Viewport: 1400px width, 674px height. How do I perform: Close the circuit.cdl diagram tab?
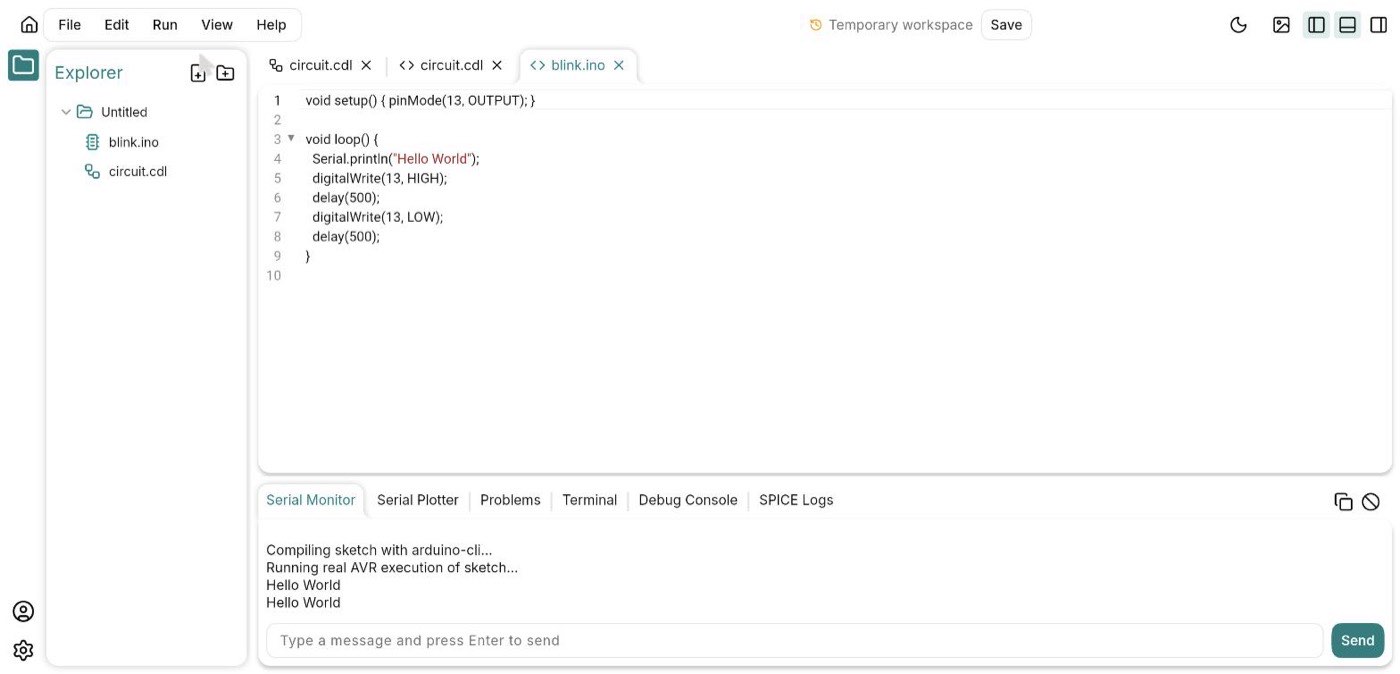[x=366, y=65]
